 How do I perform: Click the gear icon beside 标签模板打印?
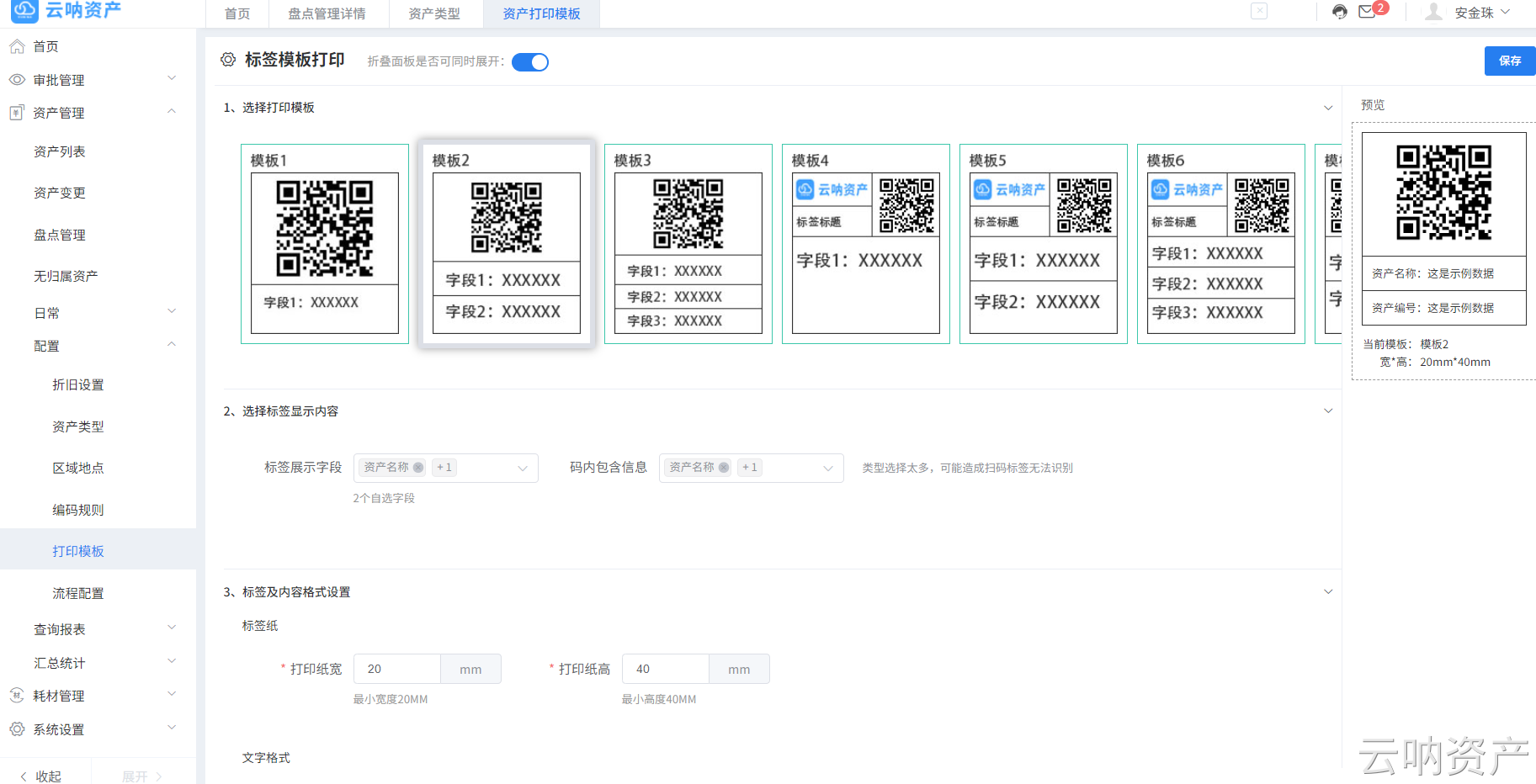click(227, 60)
